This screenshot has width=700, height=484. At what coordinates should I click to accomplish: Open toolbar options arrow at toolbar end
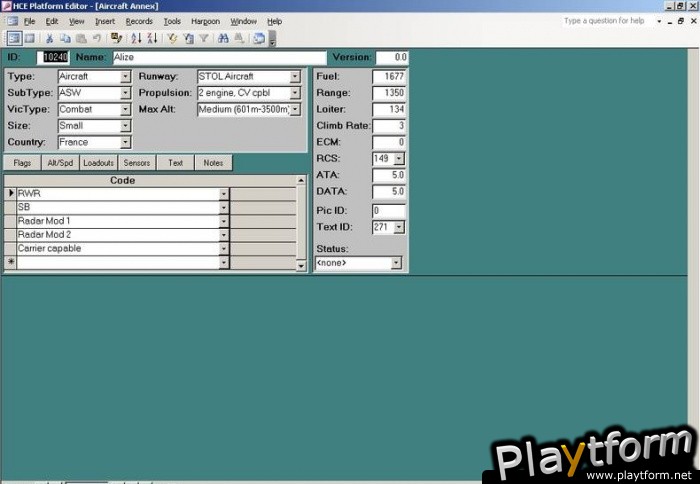[272, 39]
